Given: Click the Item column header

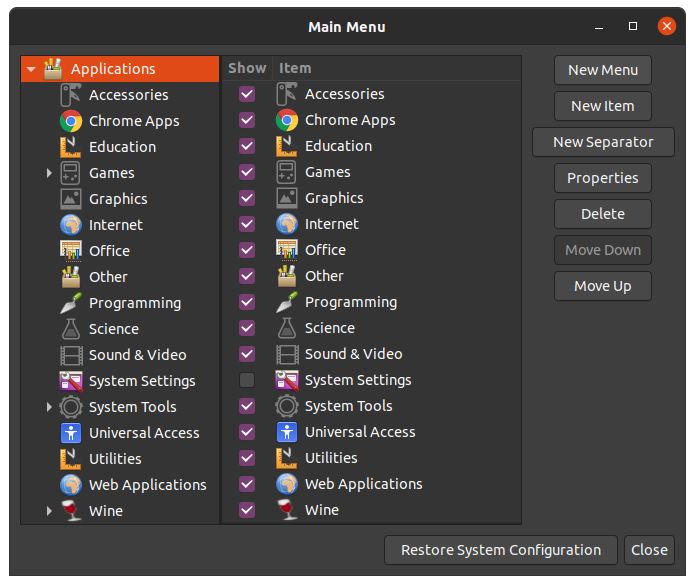Looking at the screenshot, I should pos(295,68).
